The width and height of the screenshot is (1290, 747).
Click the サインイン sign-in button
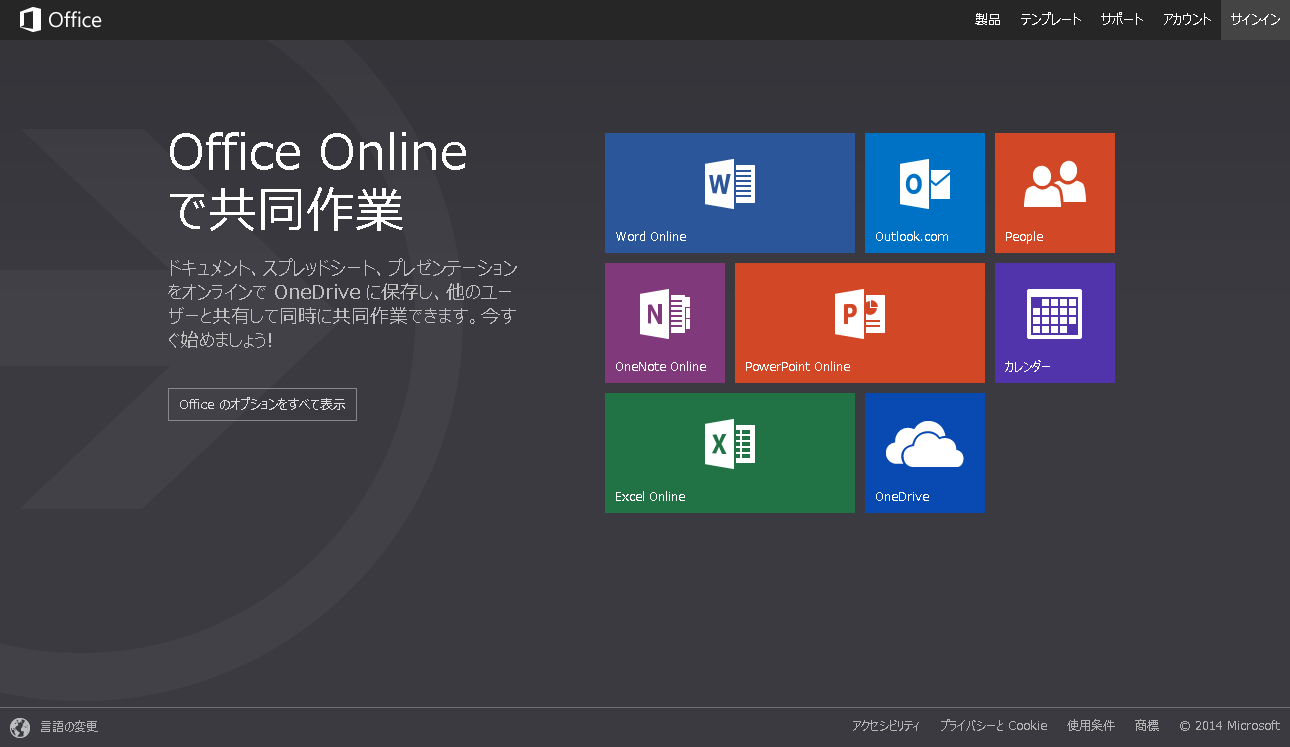pyautogui.click(x=1255, y=20)
